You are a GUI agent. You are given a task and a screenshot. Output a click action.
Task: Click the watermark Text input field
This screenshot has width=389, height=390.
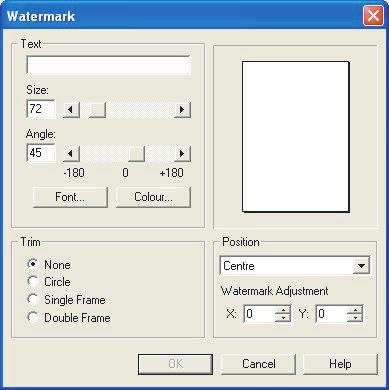click(x=108, y=65)
